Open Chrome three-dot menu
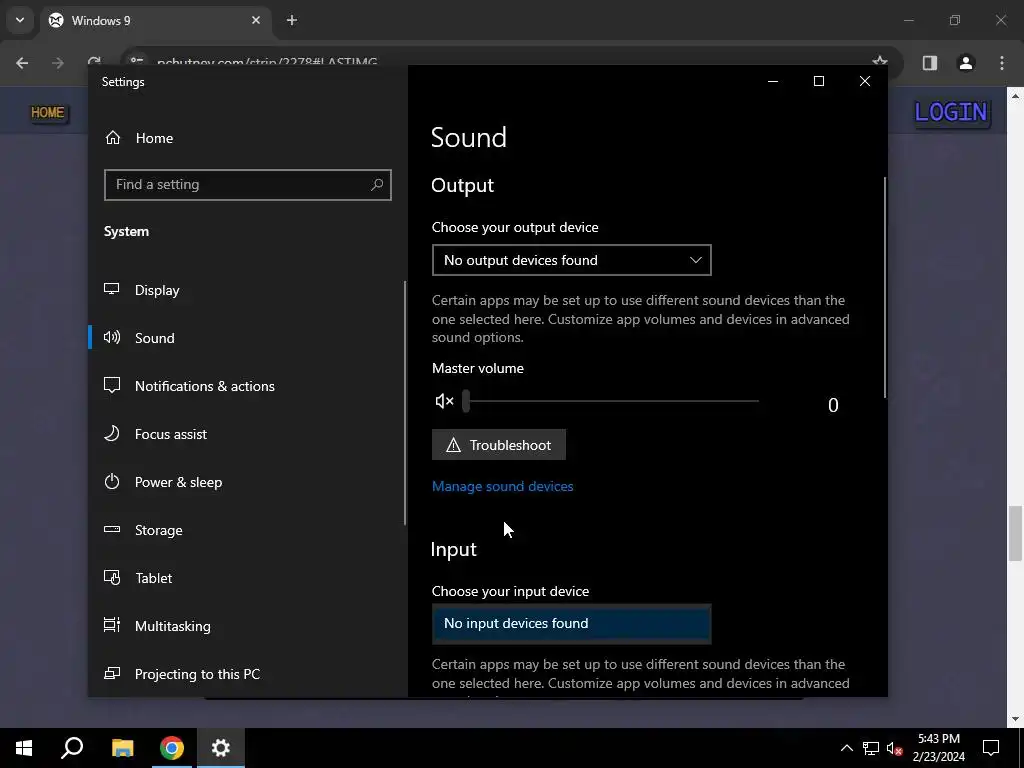Viewport: 1024px width, 768px height. tap(1002, 63)
